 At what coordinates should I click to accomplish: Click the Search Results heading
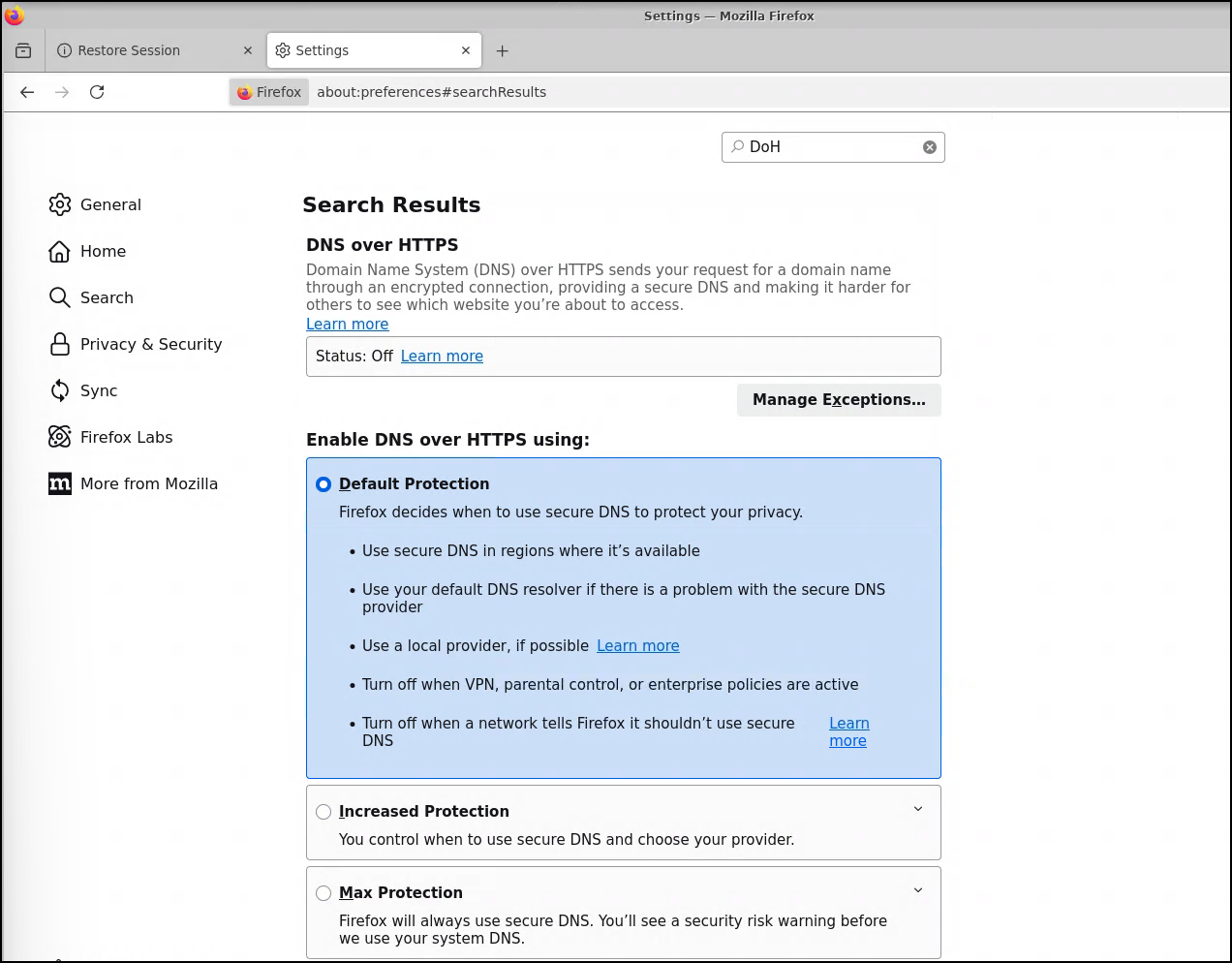coord(391,205)
